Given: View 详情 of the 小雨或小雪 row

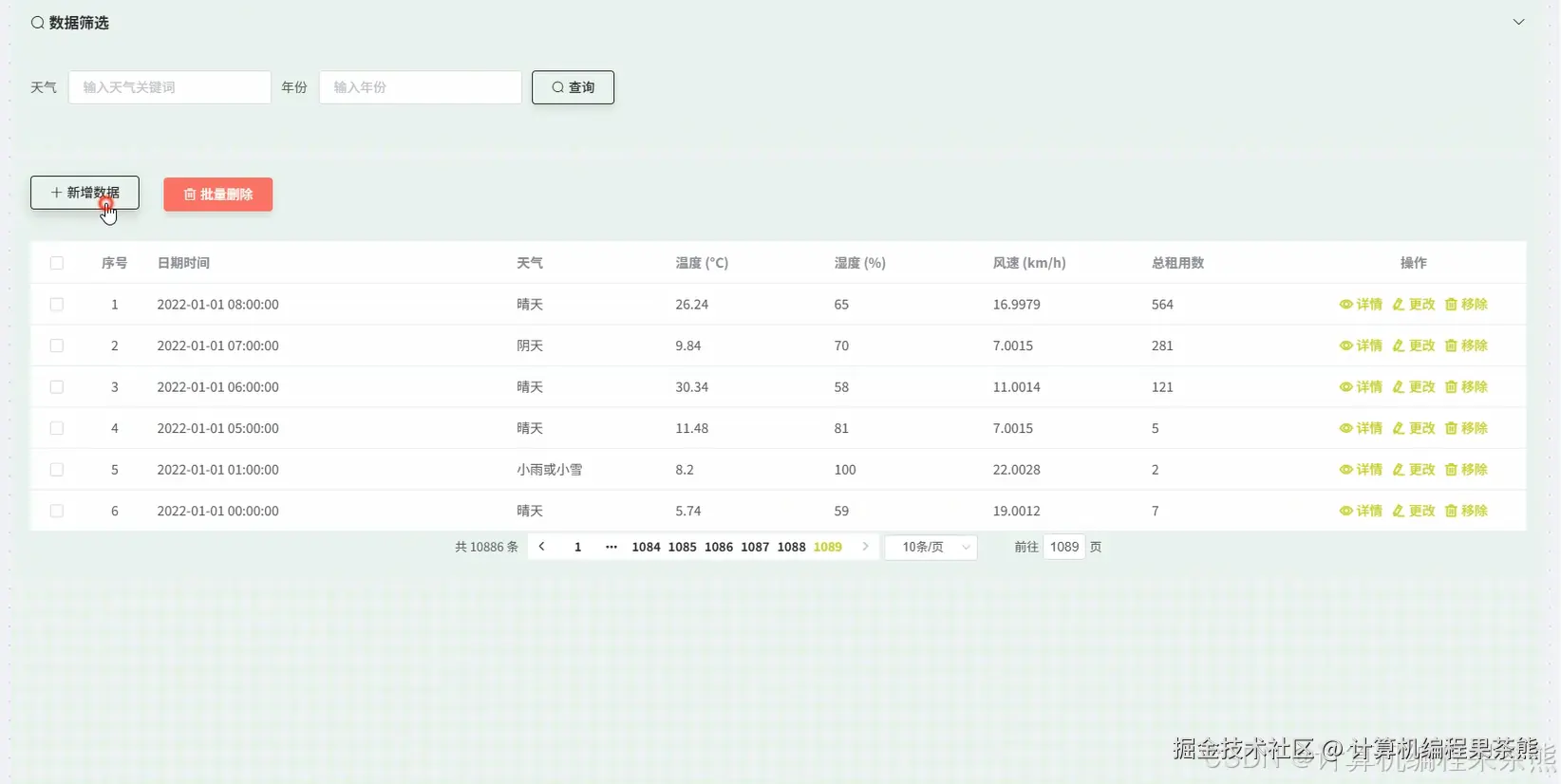Looking at the screenshot, I should [1361, 470].
